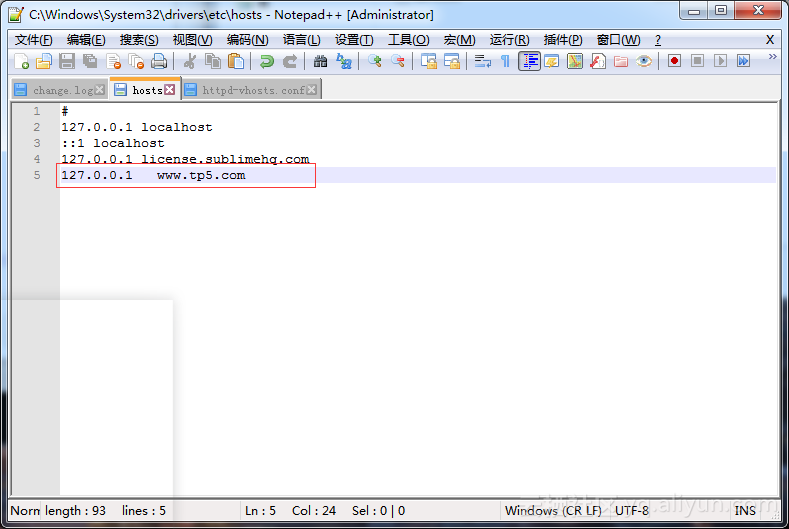This screenshot has width=789, height=529.
Task: Open a file with the folder toolbar icon
Action: click(44, 61)
